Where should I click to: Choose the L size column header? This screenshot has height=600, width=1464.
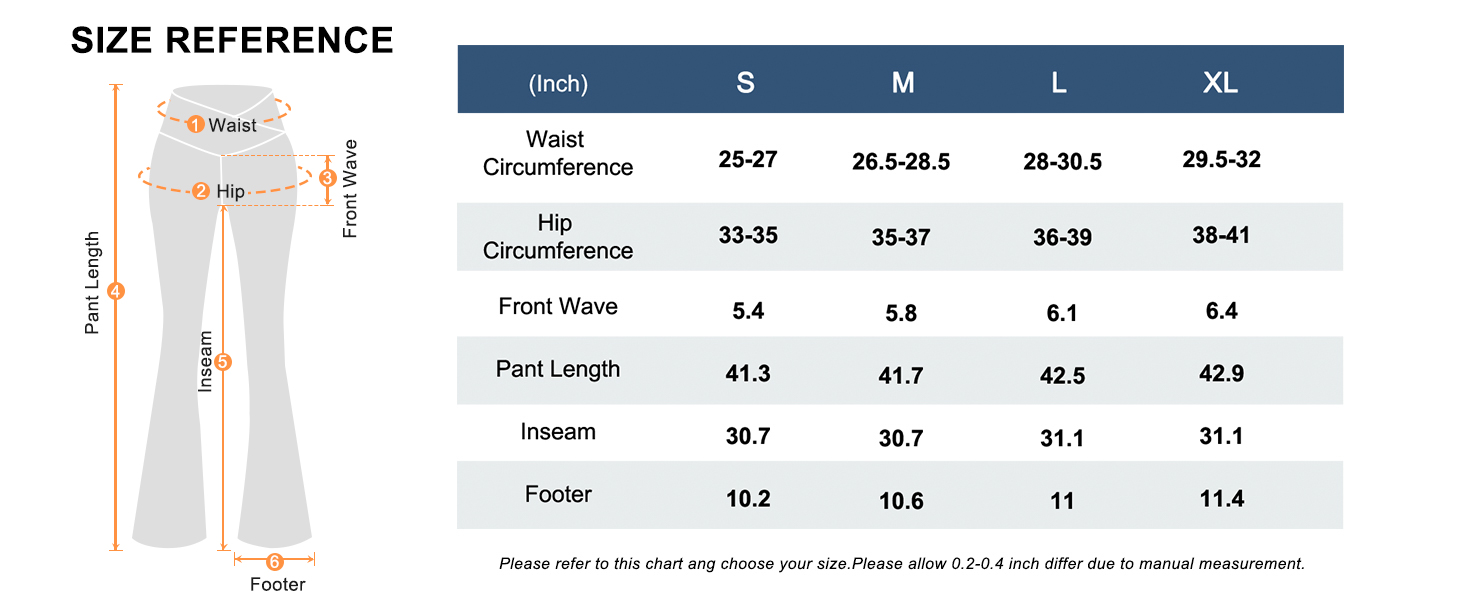1059,83
